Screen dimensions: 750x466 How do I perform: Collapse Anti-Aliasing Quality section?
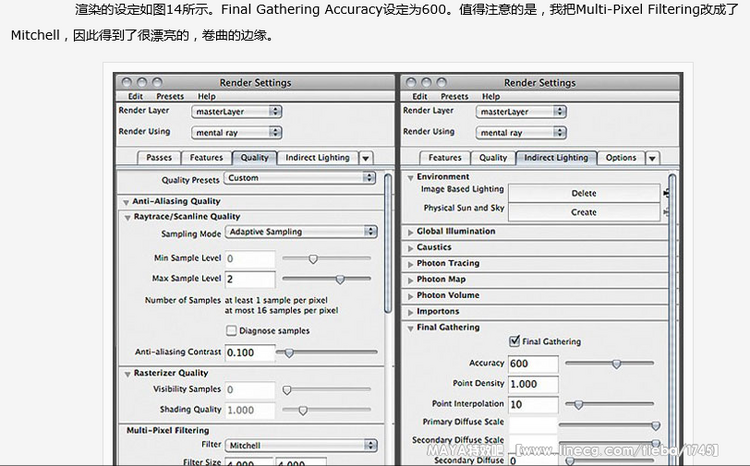click(126, 202)
